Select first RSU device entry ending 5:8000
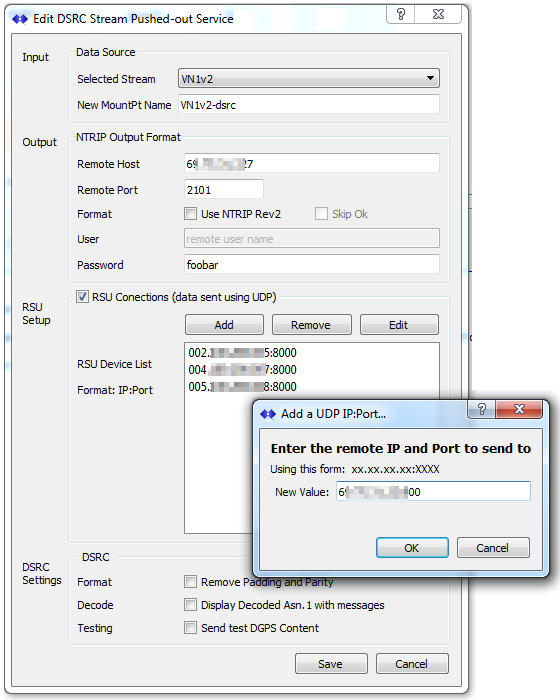Image resolution: width=560 pixels, height=700 pixels. 242,353
